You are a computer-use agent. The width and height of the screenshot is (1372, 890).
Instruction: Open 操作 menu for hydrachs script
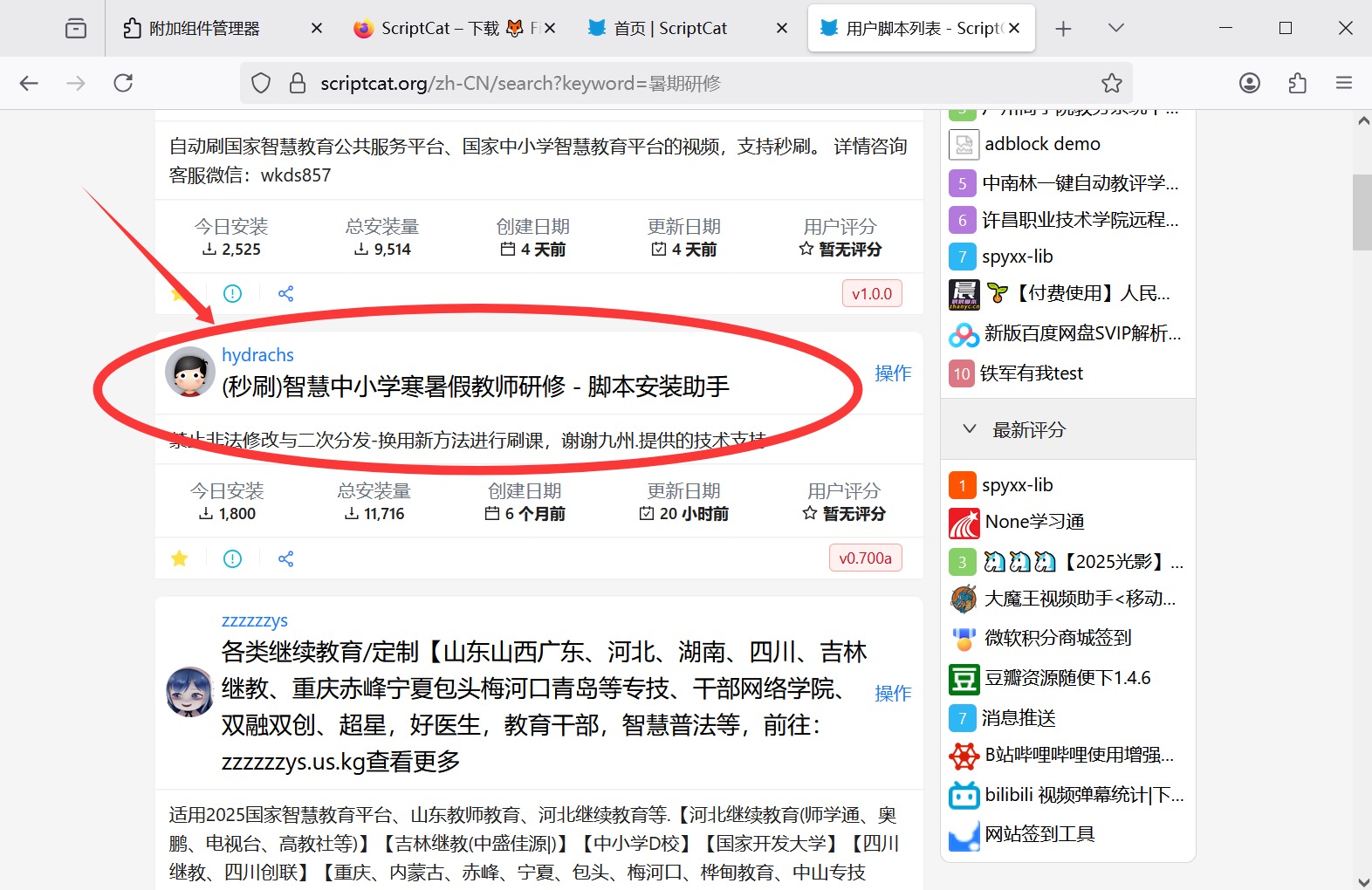893,373
